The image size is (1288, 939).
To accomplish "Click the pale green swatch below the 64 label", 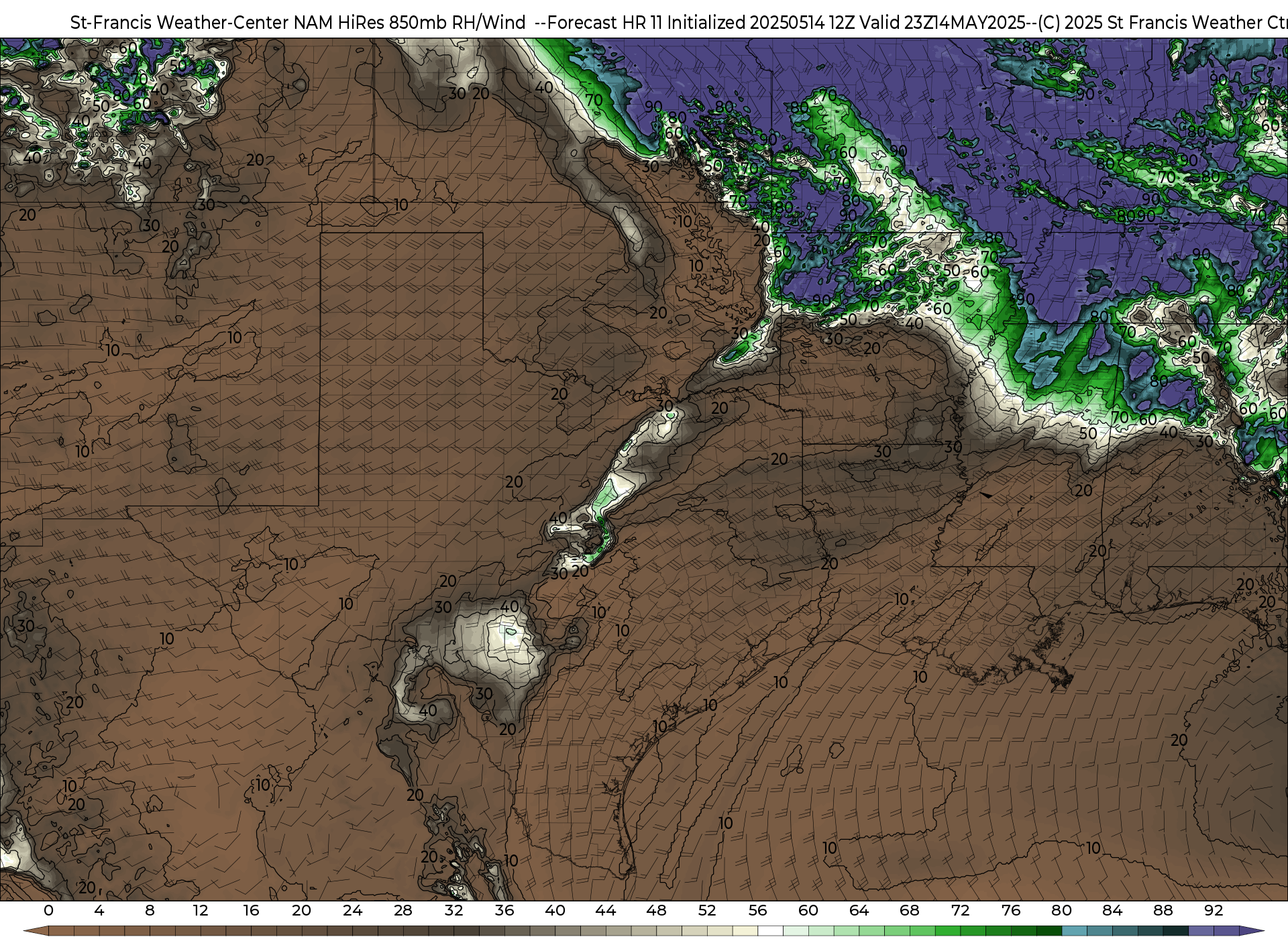I will (871, 931).
